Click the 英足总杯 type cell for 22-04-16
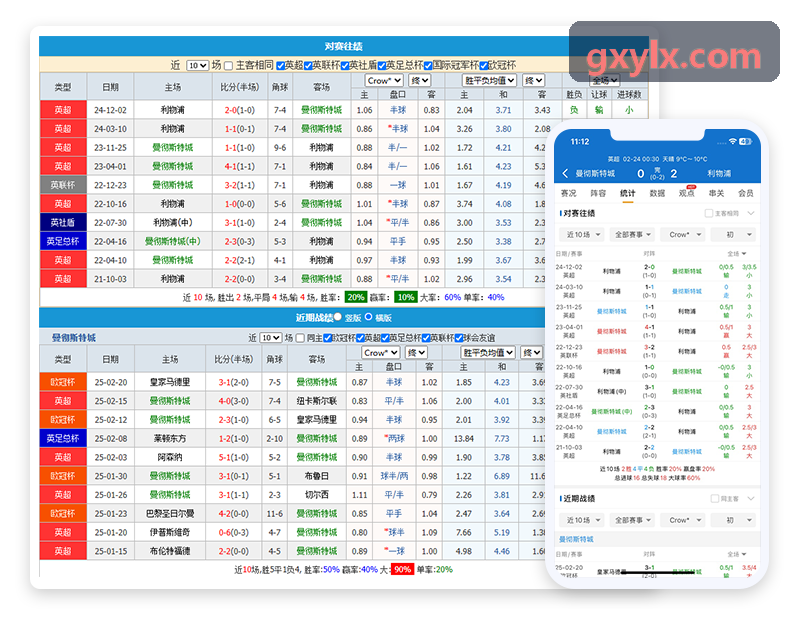This screenshot has height=625, width=800. tap(63, 241)
